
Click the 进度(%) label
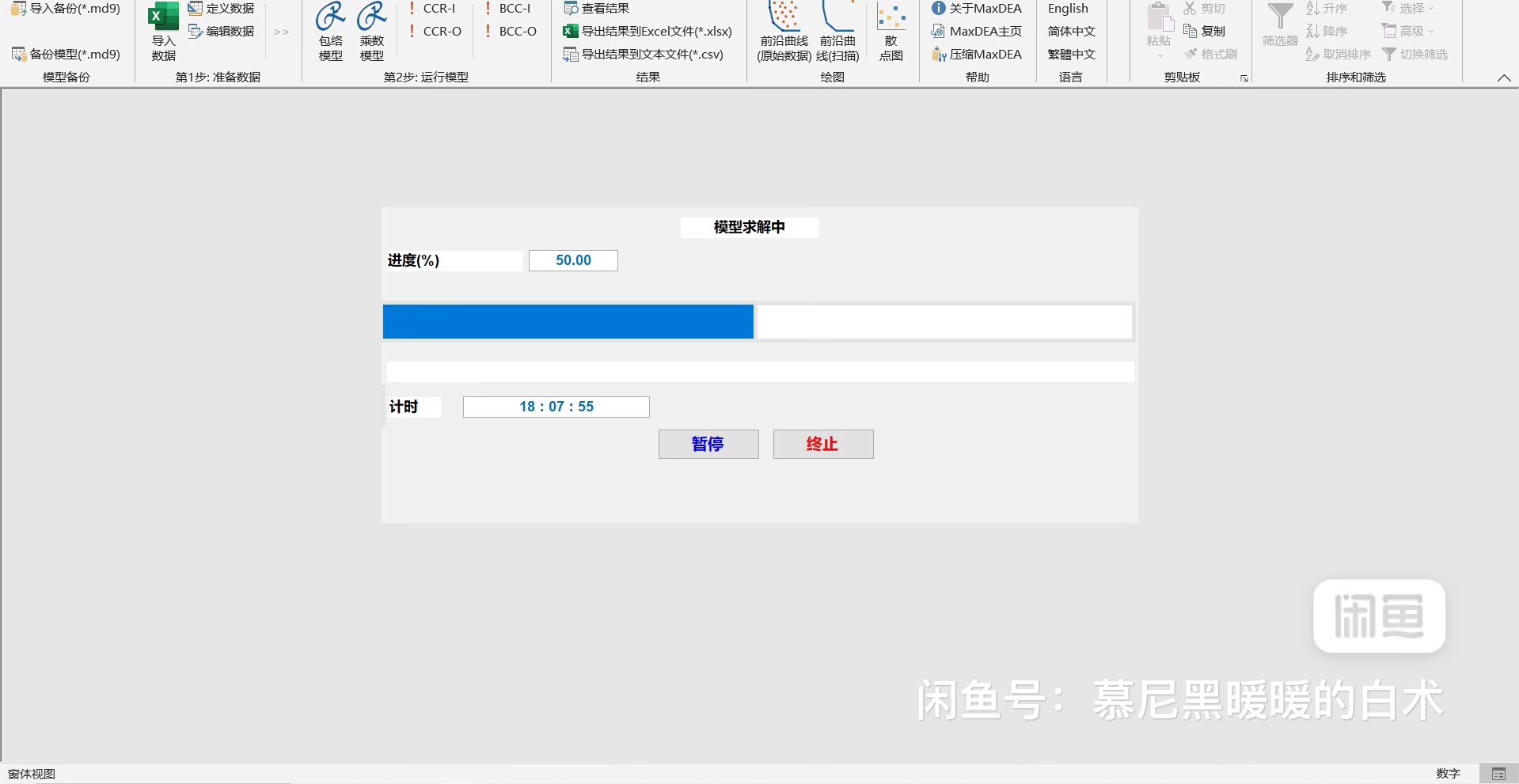(x=414, y=260)
